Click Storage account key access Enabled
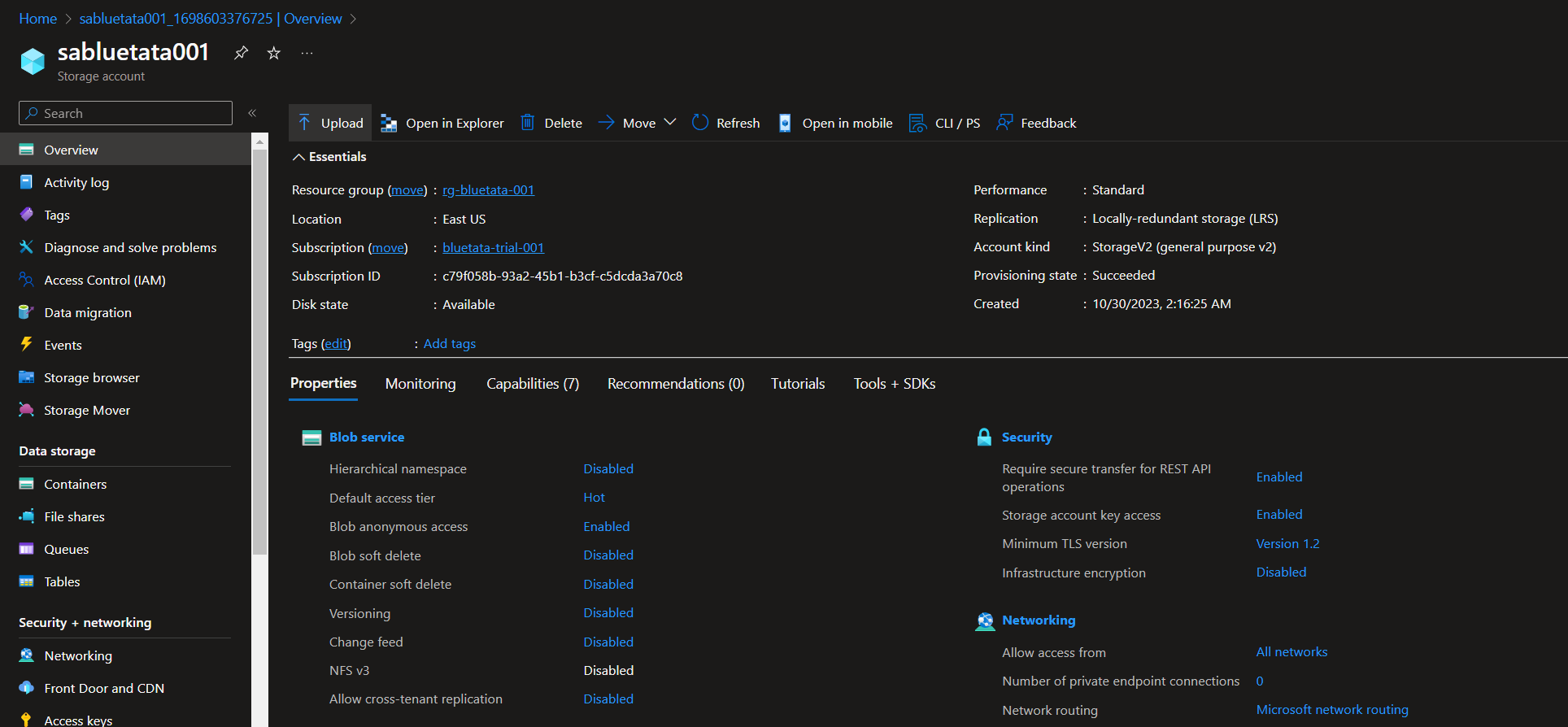 (1279, 515)
